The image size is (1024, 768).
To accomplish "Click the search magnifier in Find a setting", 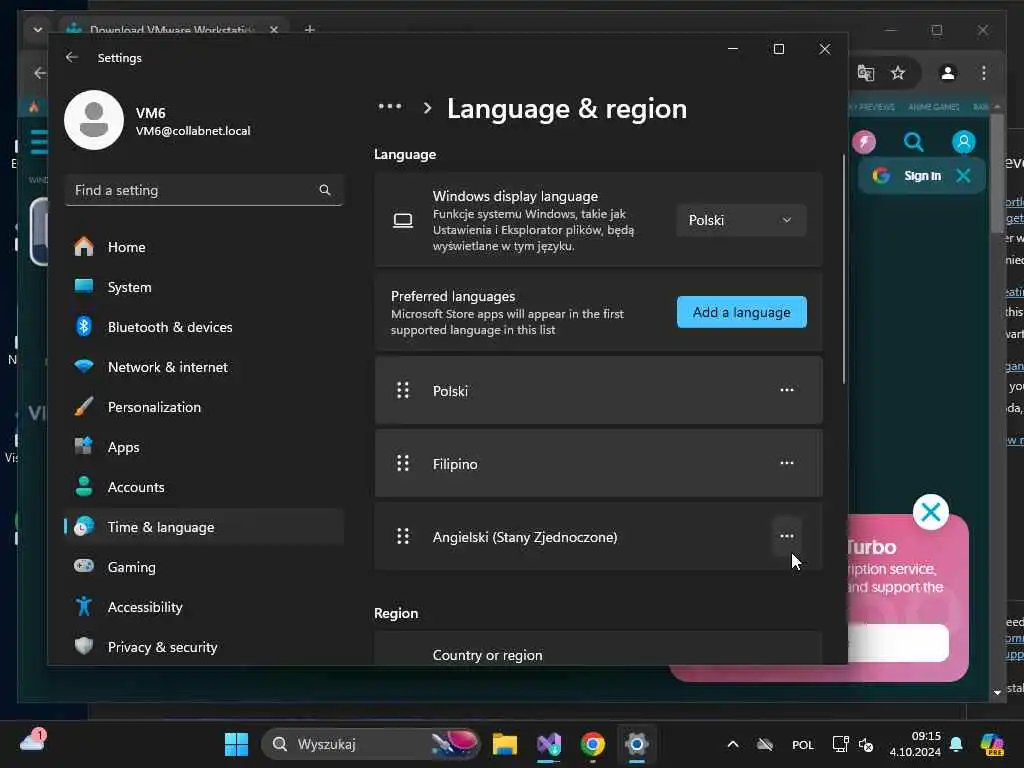I will point(325,190).
